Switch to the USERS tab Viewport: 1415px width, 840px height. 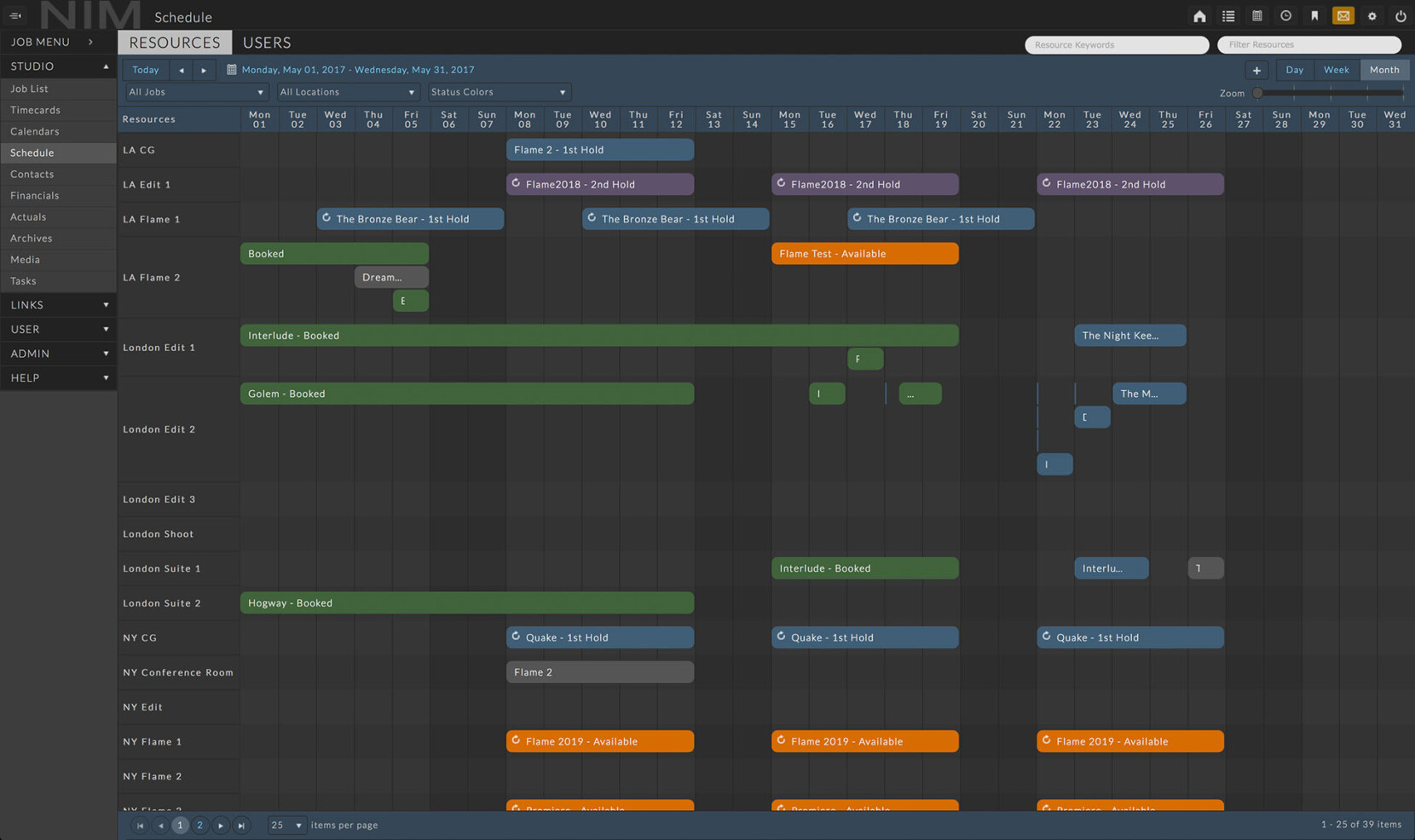point(266,42)
